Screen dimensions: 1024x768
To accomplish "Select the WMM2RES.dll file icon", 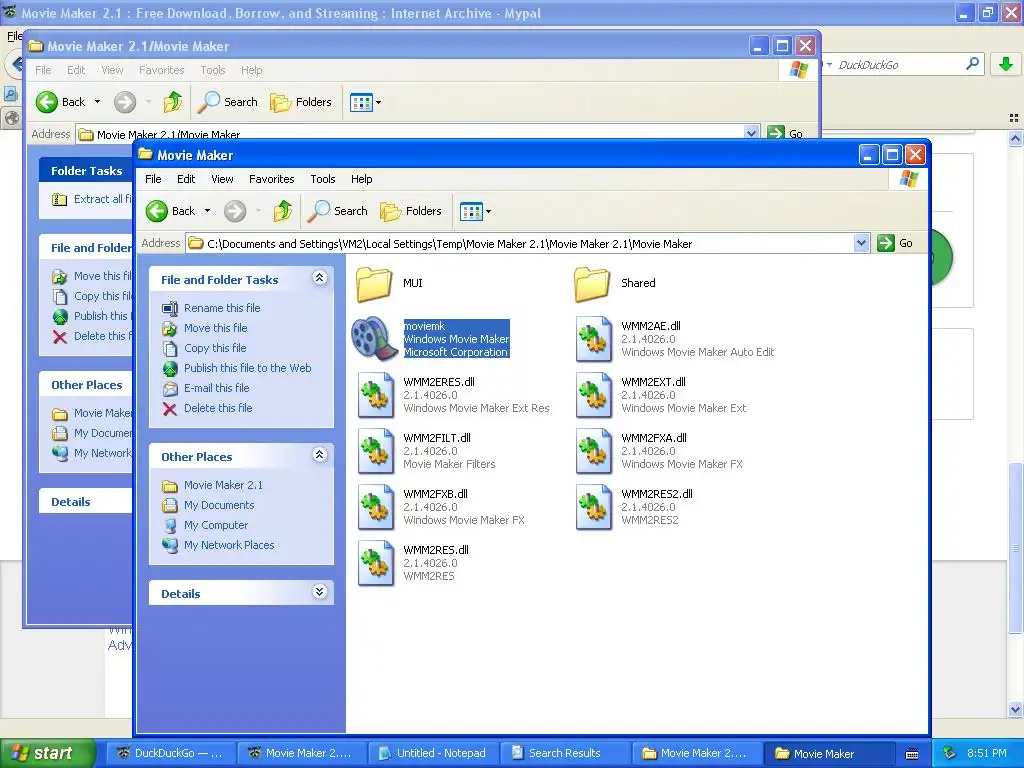I will 376,563.
